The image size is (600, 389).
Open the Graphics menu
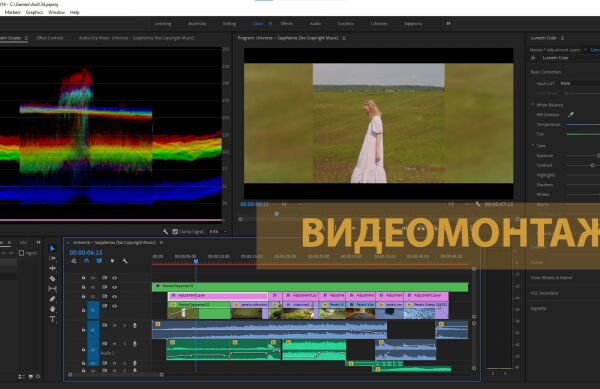34,12
